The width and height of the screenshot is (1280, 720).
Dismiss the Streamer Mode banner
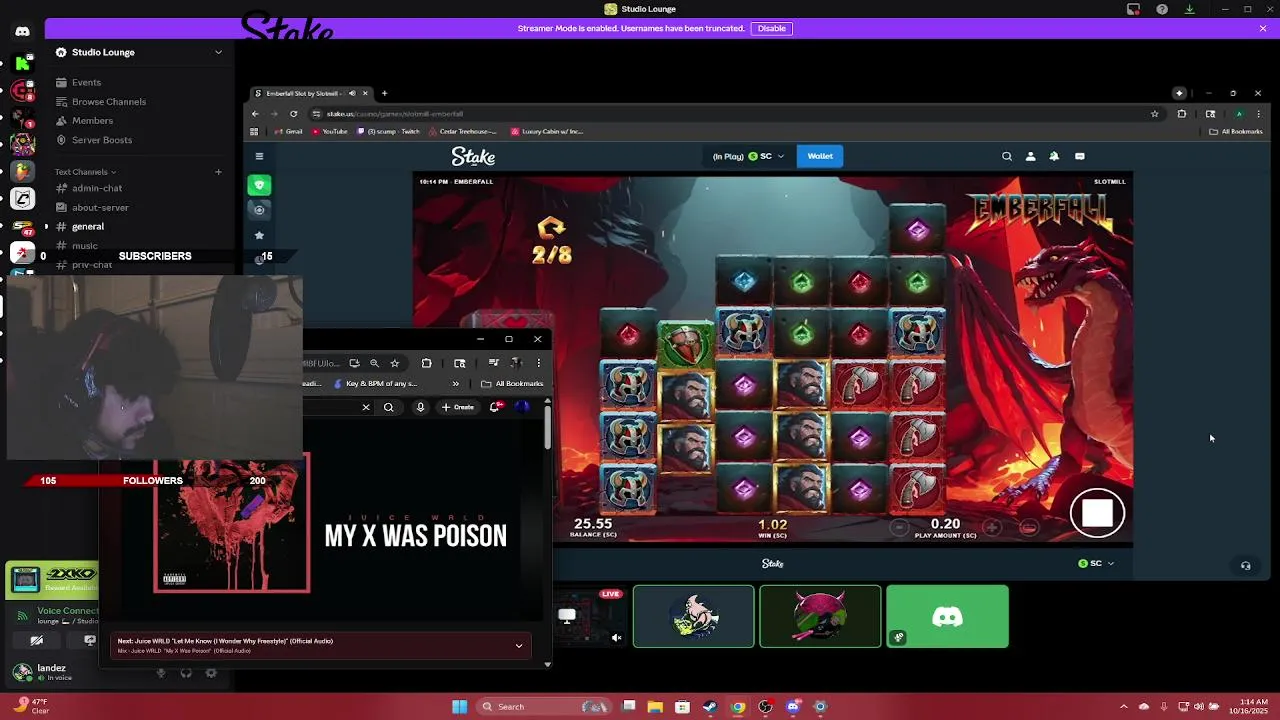[x=1263, y=28]
